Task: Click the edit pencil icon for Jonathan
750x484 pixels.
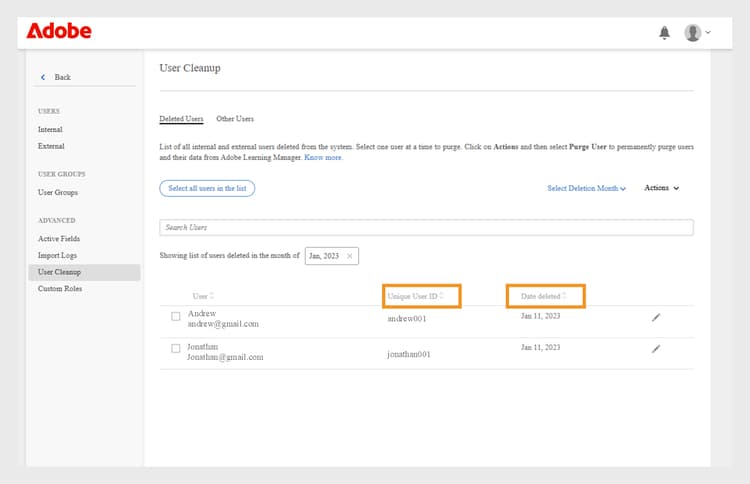Action: click(656, 349)
